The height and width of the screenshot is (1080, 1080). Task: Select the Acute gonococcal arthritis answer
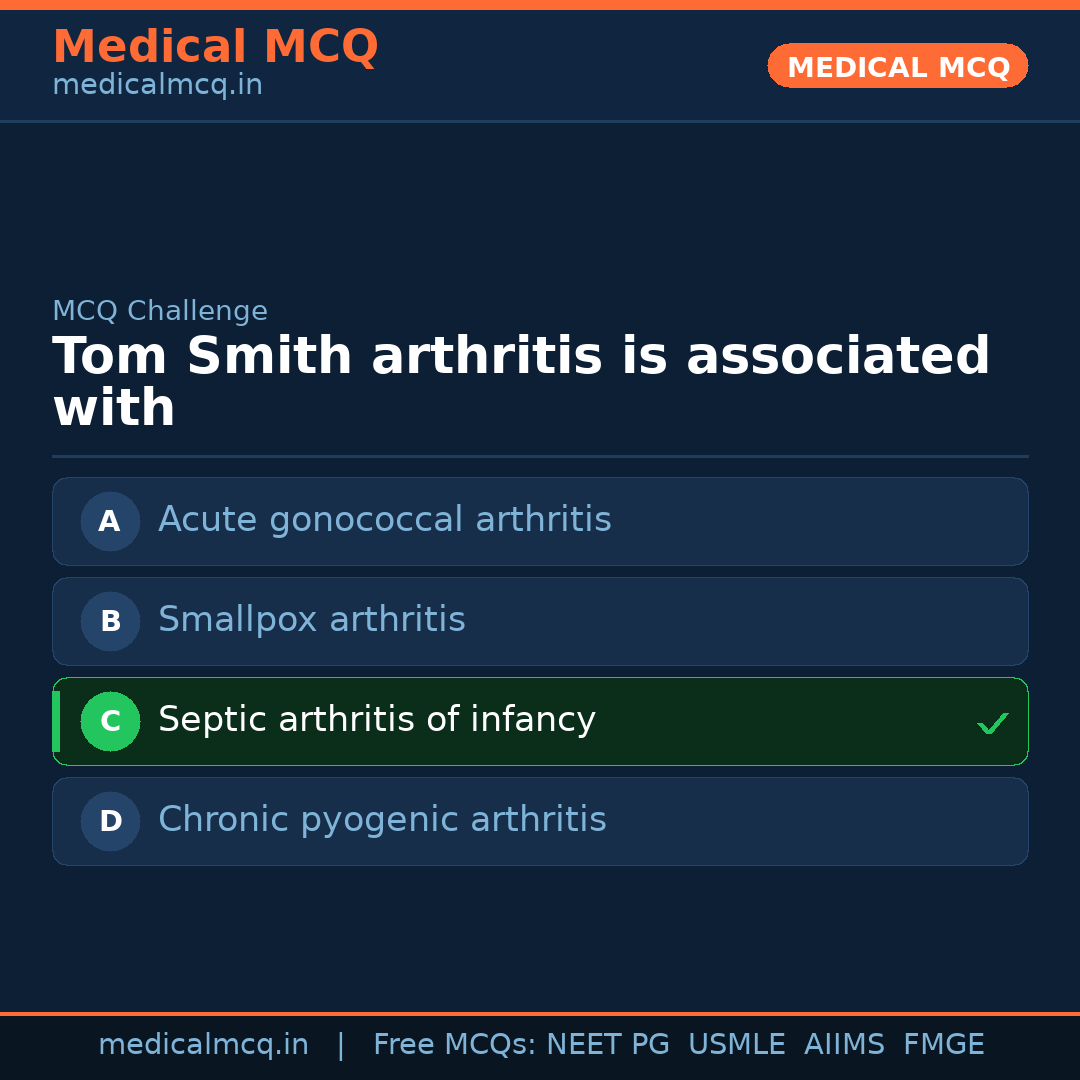pyautogui.click(x=384, y=520)
